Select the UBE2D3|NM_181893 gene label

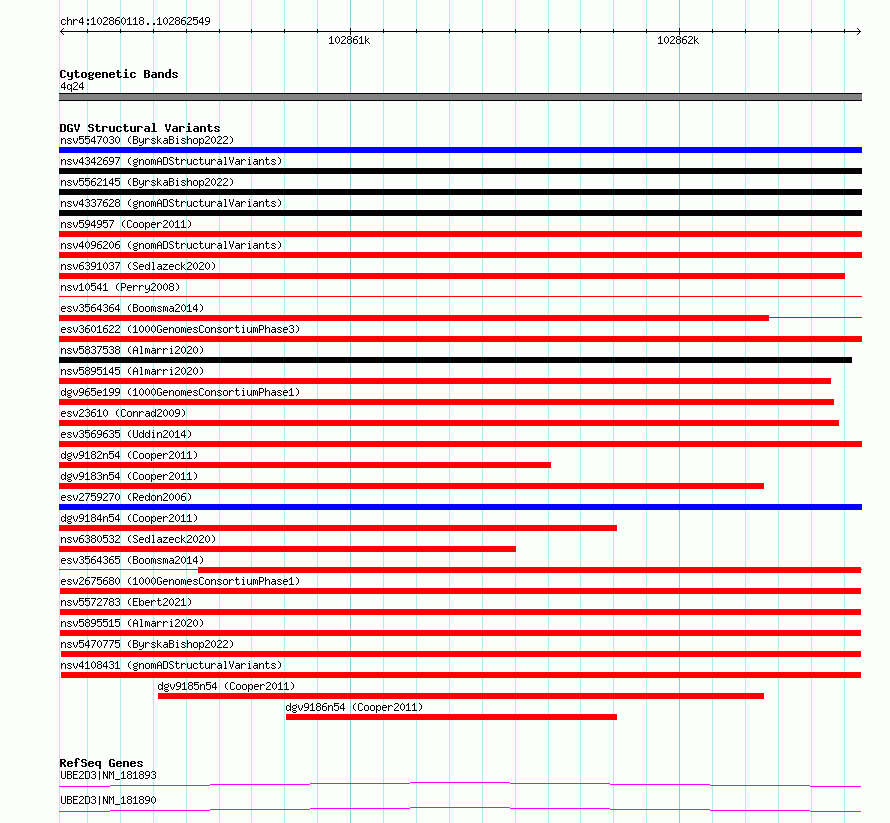pyautogui.click(x=108, y=775)
